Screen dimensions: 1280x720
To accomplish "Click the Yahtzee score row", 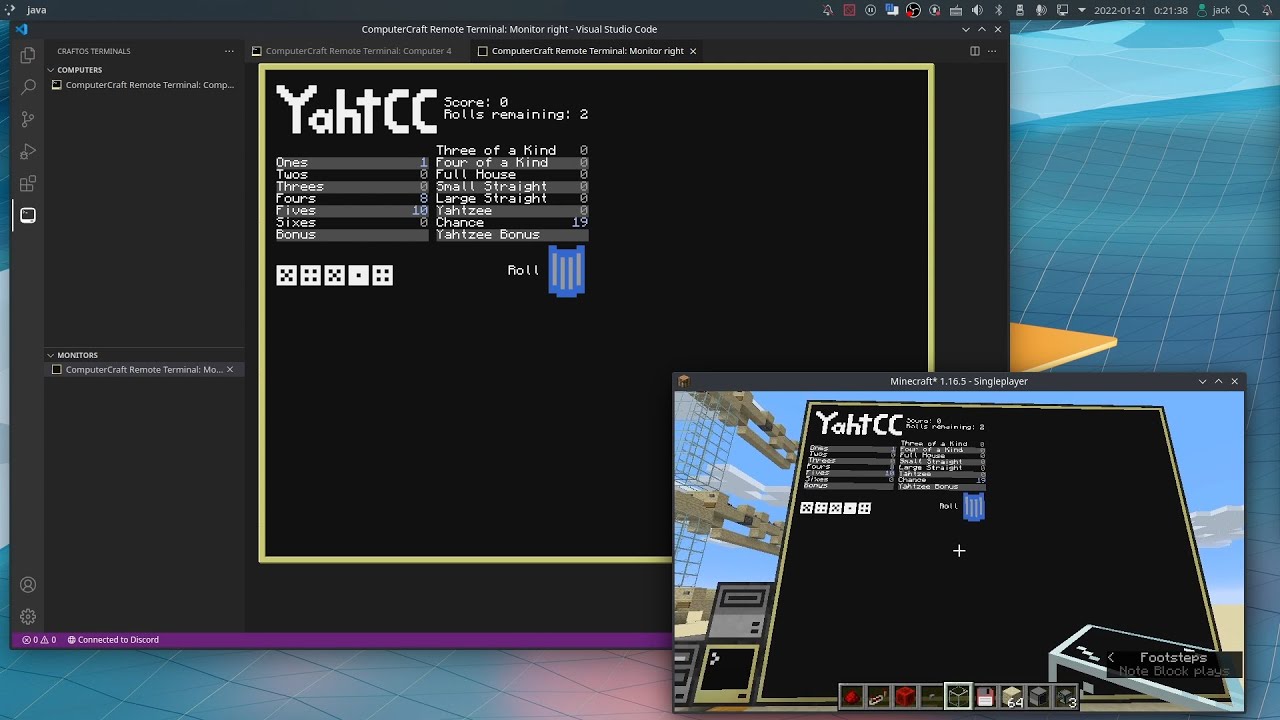I will (512, 210).
